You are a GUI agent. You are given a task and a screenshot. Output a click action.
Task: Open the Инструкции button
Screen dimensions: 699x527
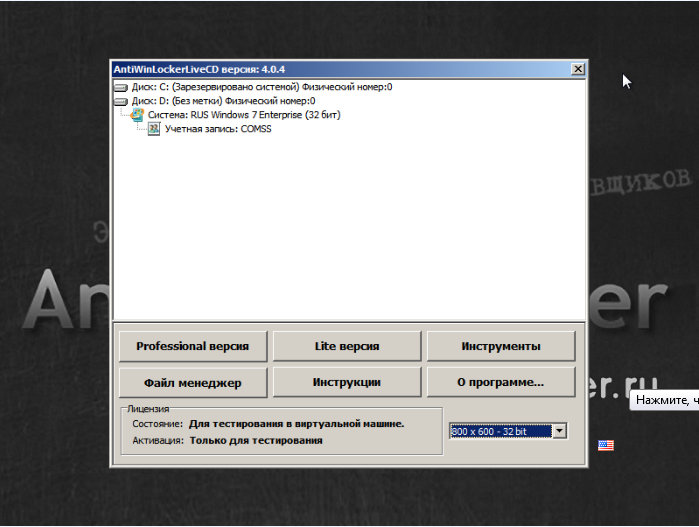347,382
